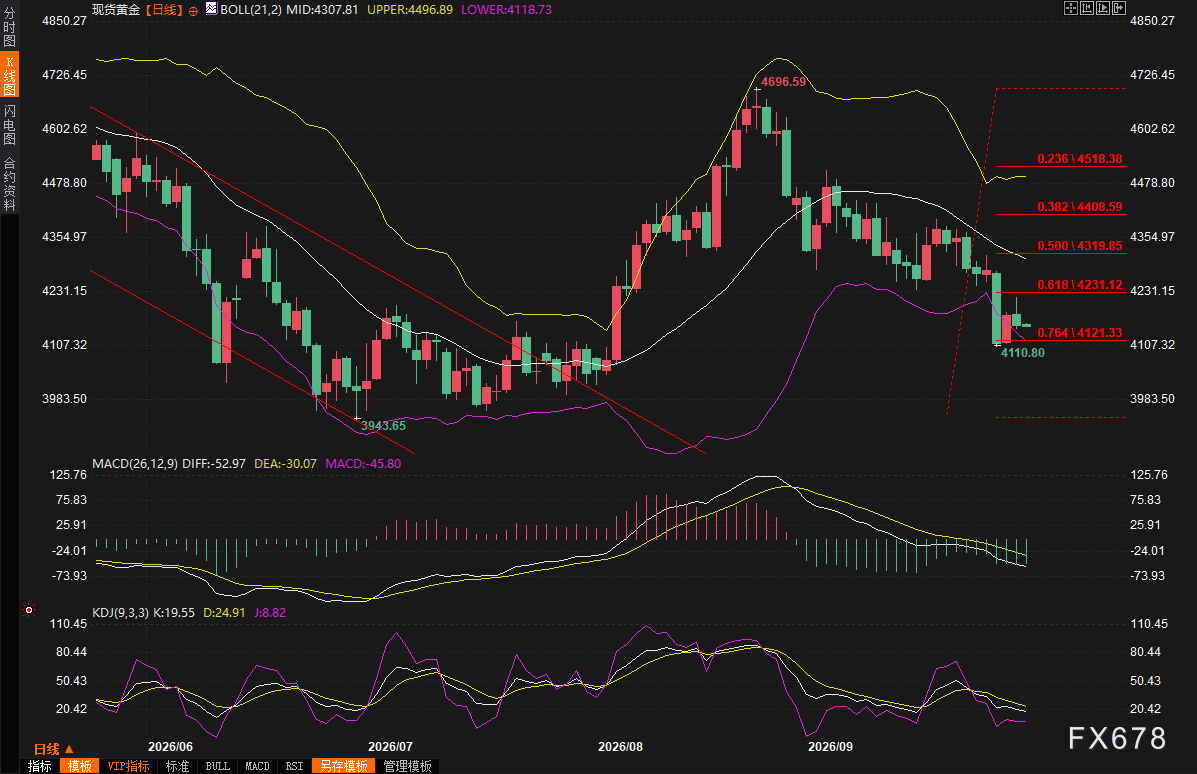1197x774 pixels.
Task: Click the expand-panel arrow icon at top right
Action: pos(1119,8)
